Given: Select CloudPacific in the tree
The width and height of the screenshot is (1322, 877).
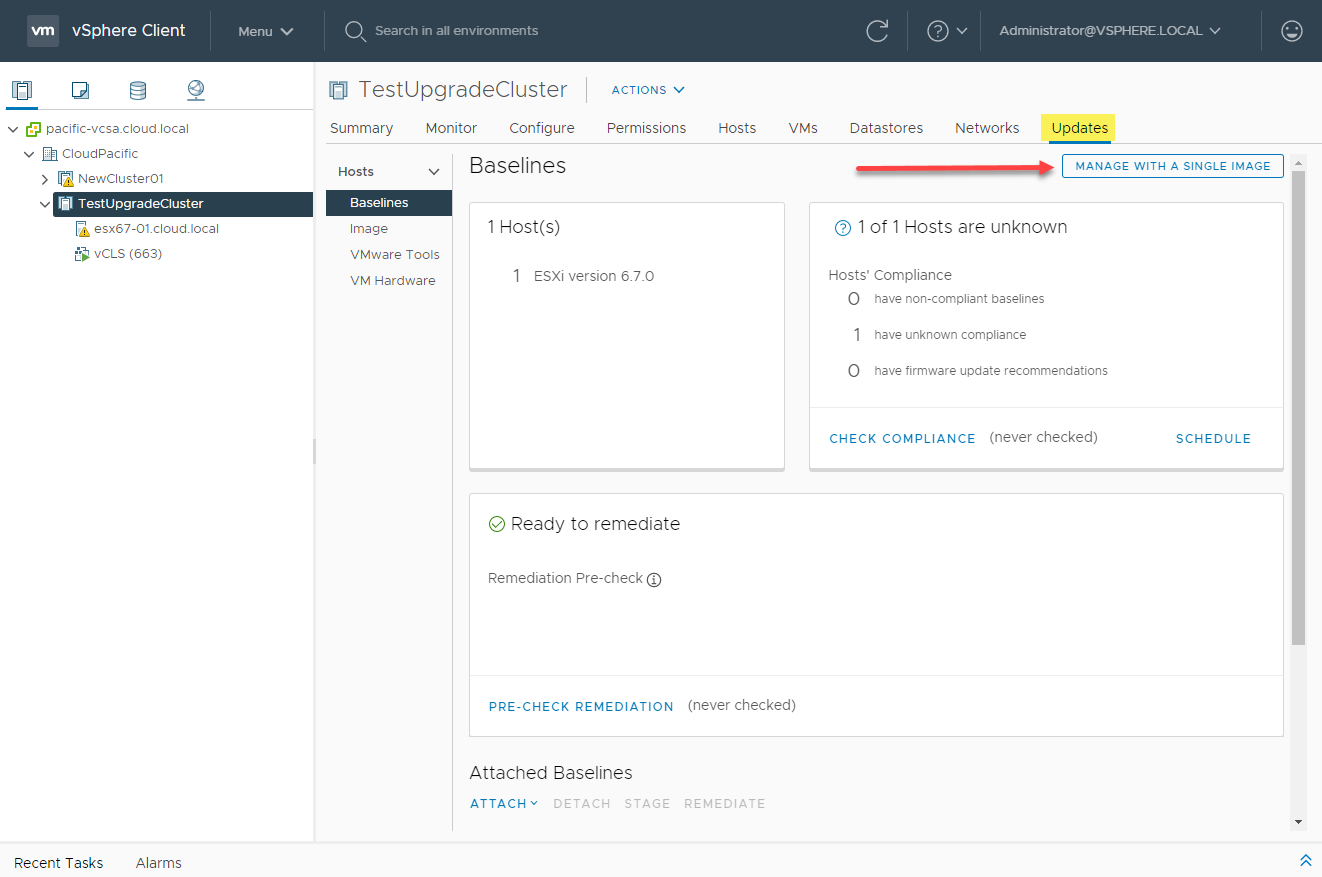Looking at the screenshot, I should [x=100, y=154].
